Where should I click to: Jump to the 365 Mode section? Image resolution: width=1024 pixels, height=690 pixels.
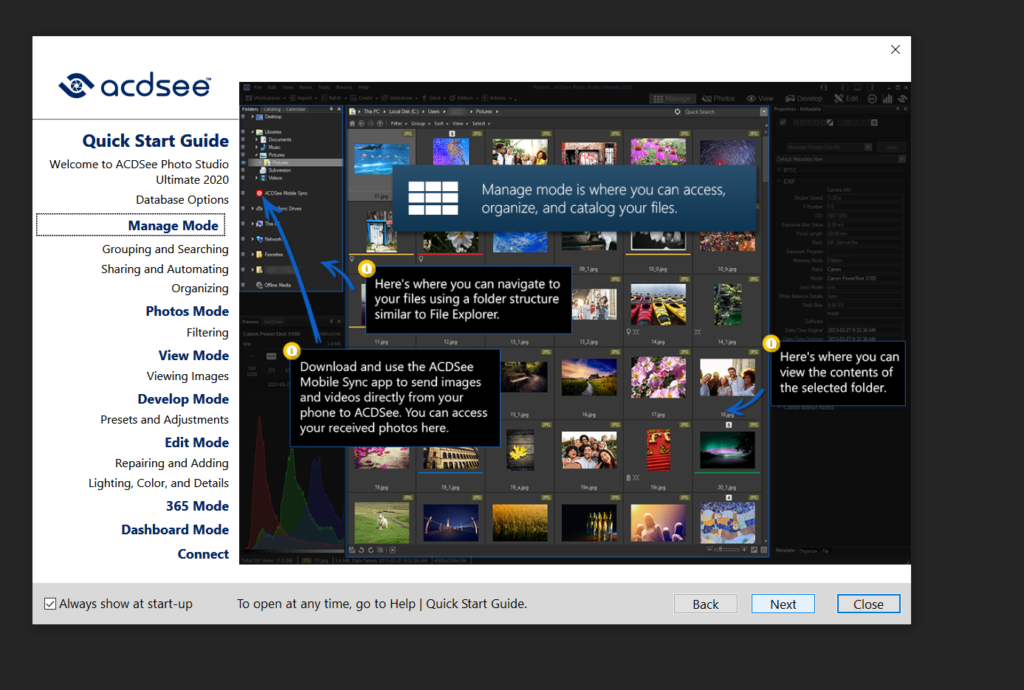pyautogui.click(x=198, y=506)
